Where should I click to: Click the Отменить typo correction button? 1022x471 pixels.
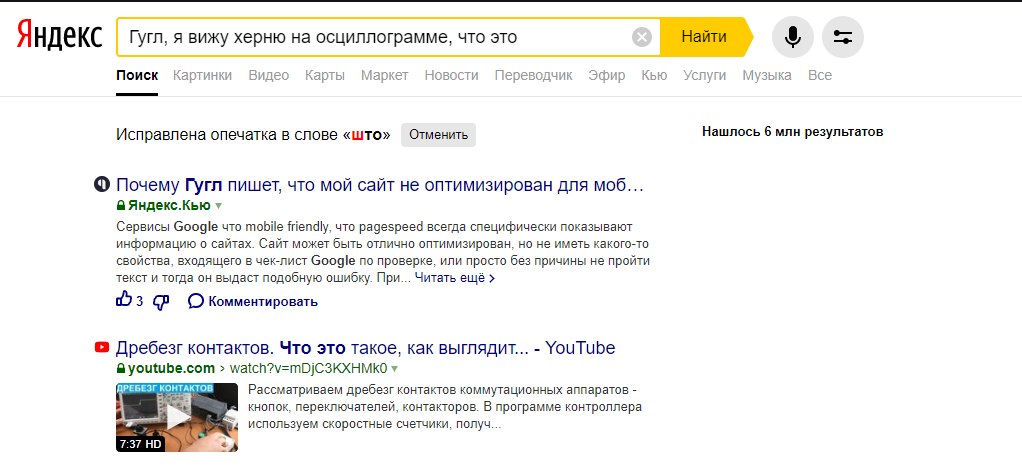pos(439,135)
